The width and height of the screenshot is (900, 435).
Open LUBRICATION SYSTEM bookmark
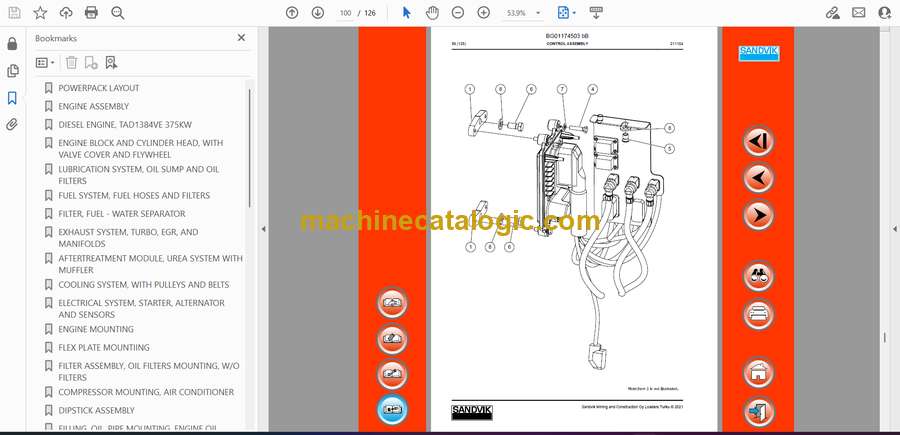pyautogui.click(x=138, y=175)
